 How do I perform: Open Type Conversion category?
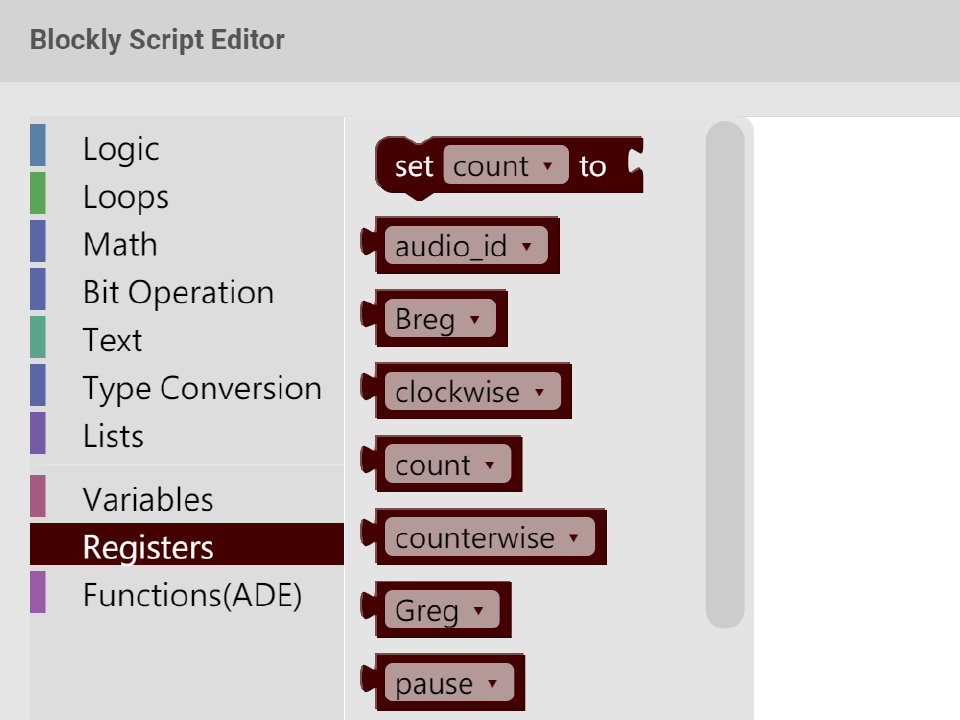(202, 389)
